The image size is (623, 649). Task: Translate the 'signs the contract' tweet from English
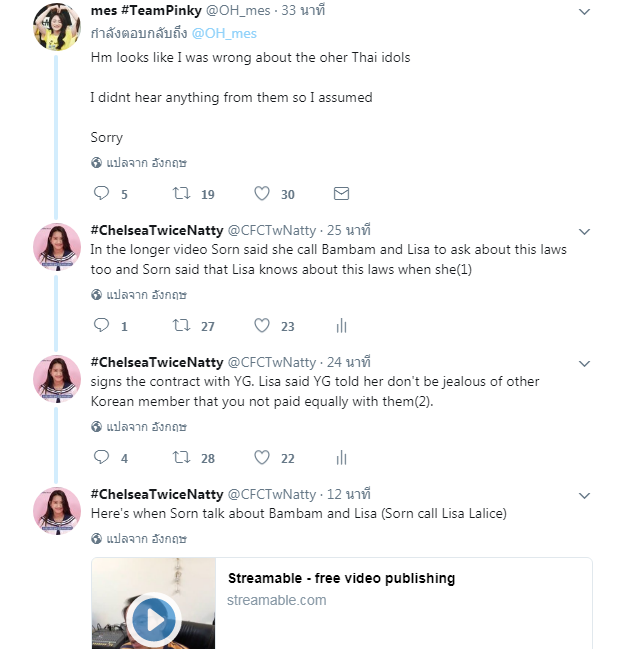click(x=140, y=426)
